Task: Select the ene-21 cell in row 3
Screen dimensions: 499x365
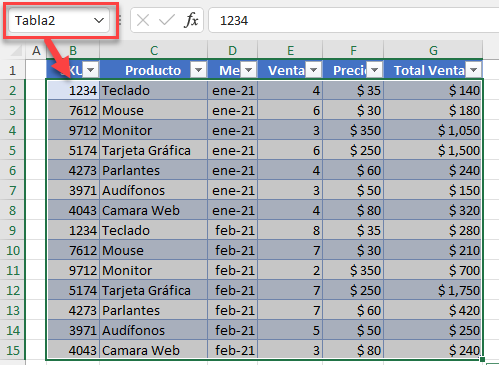Action: click(233, 110)
